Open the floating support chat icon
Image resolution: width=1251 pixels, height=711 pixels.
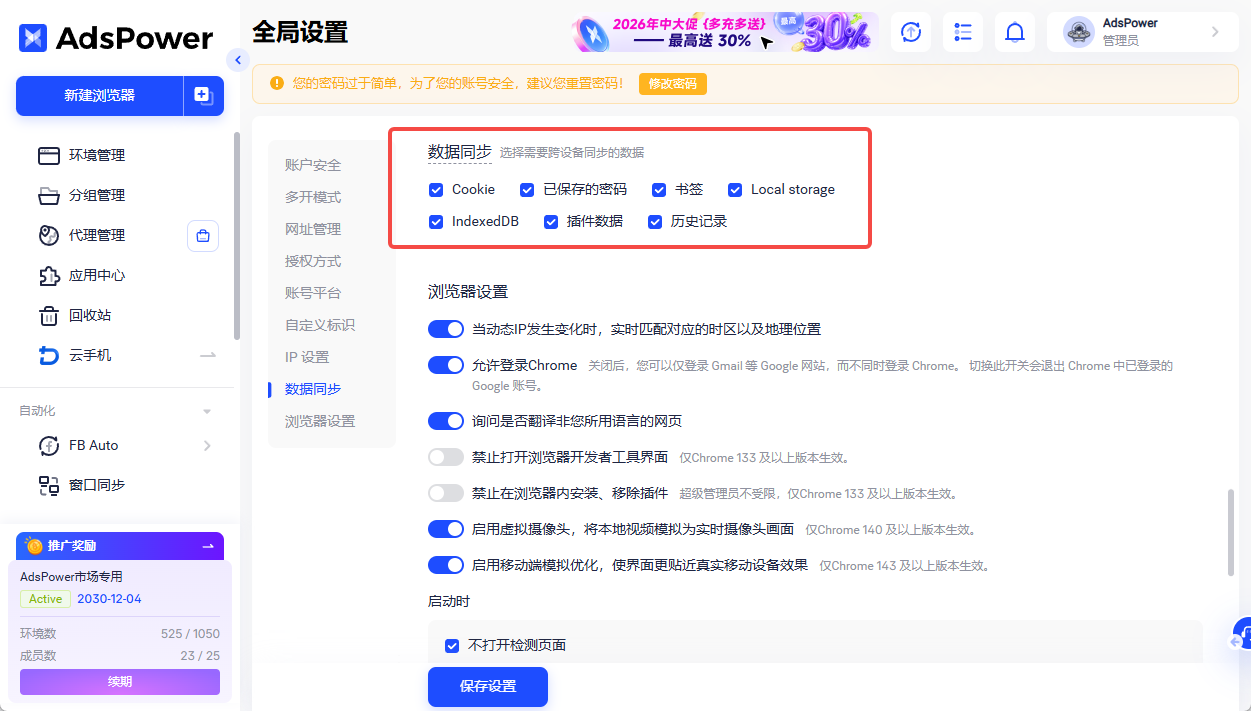[x=1241, y=634]
